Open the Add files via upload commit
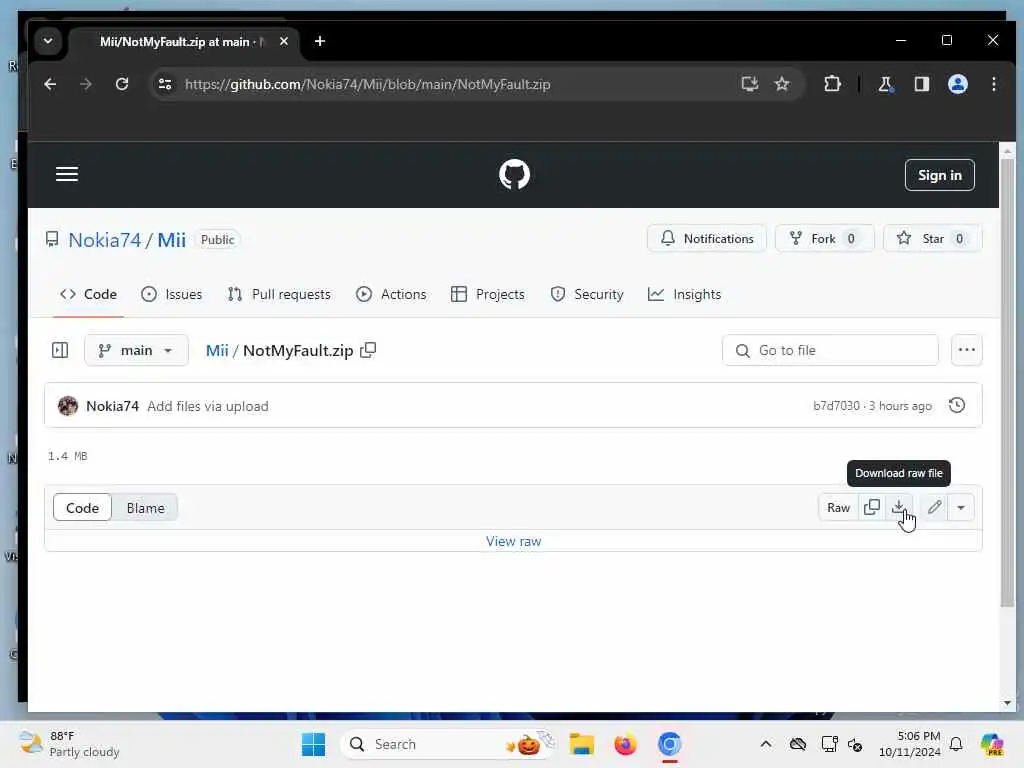The width and height of the screenshot is (1024, 768). coord(208,406)
